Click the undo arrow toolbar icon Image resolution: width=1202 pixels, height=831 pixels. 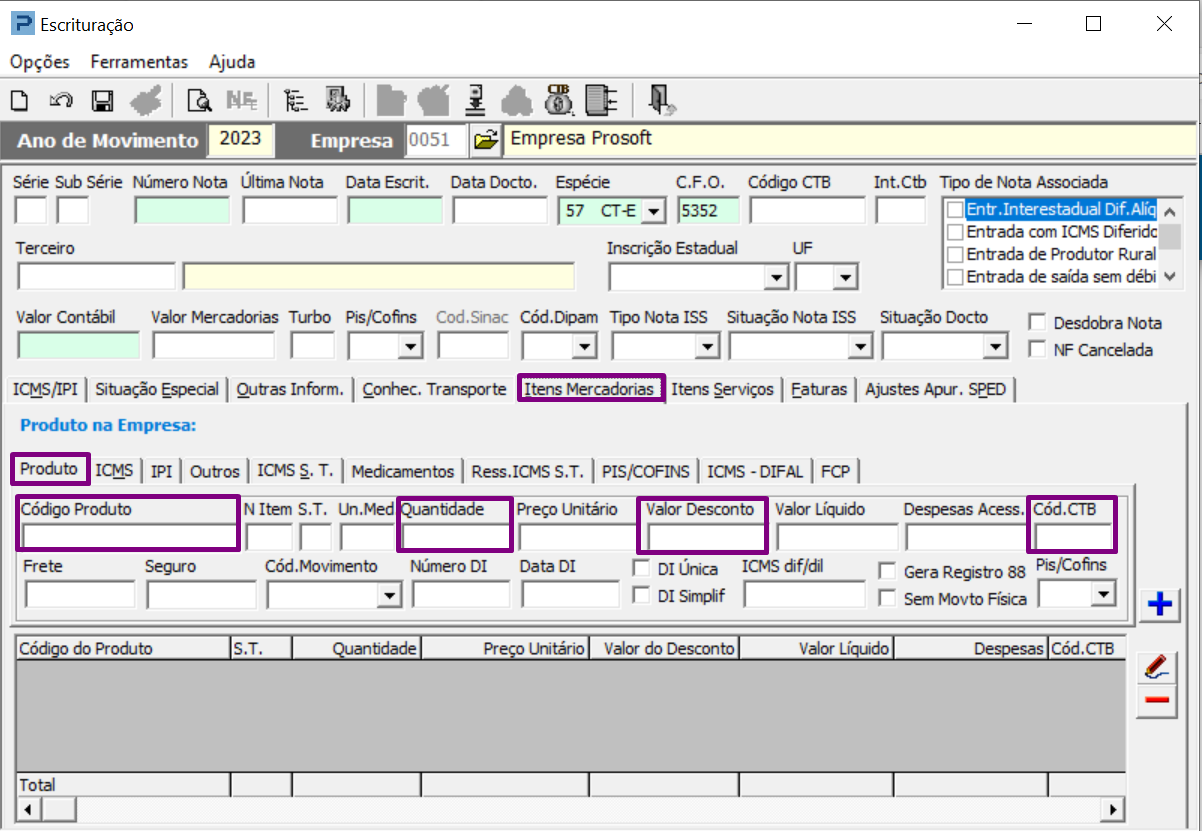61,100
